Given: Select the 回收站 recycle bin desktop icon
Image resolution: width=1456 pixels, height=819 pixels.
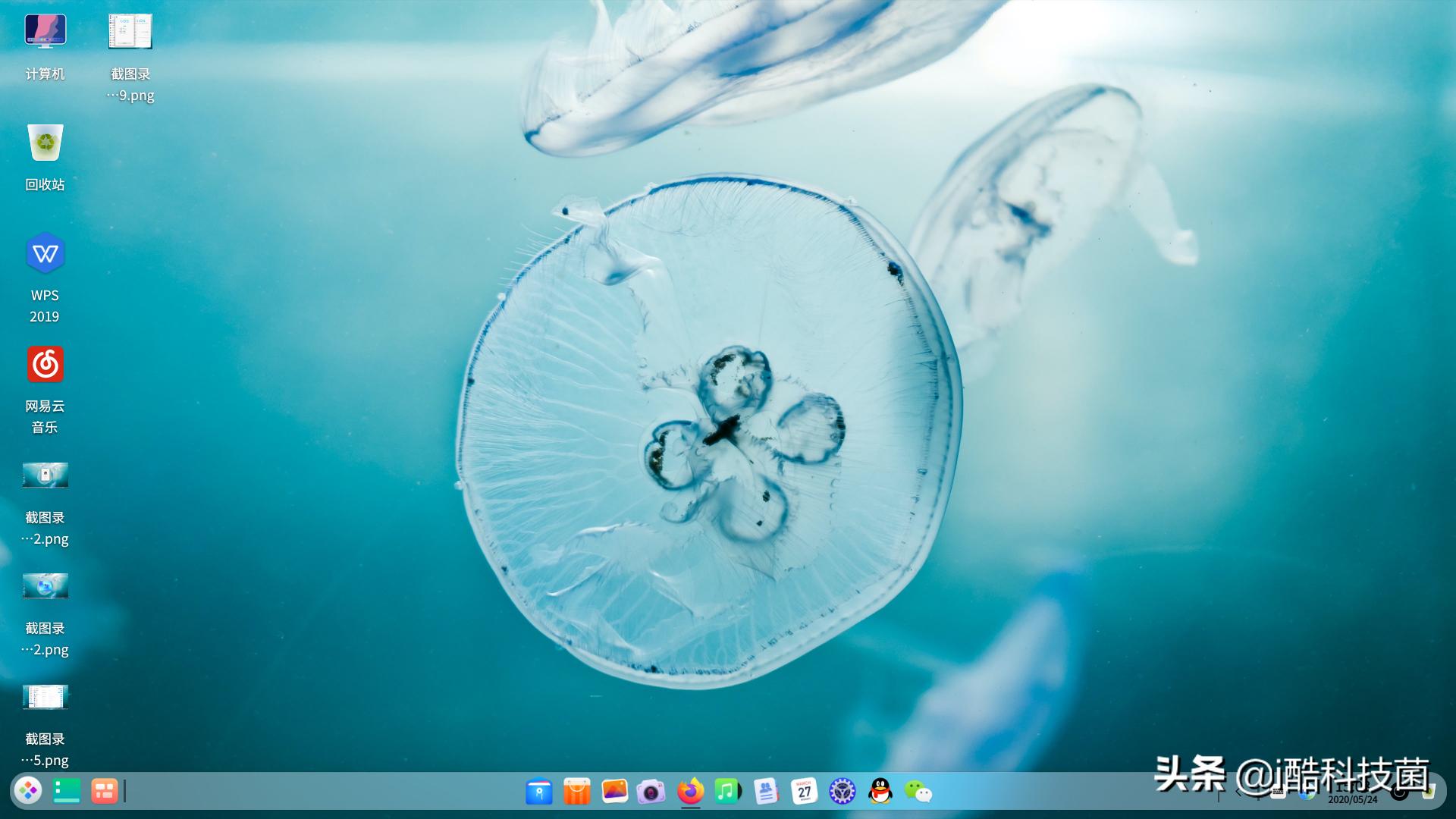Looking at the screenshot, I should 45,143.
